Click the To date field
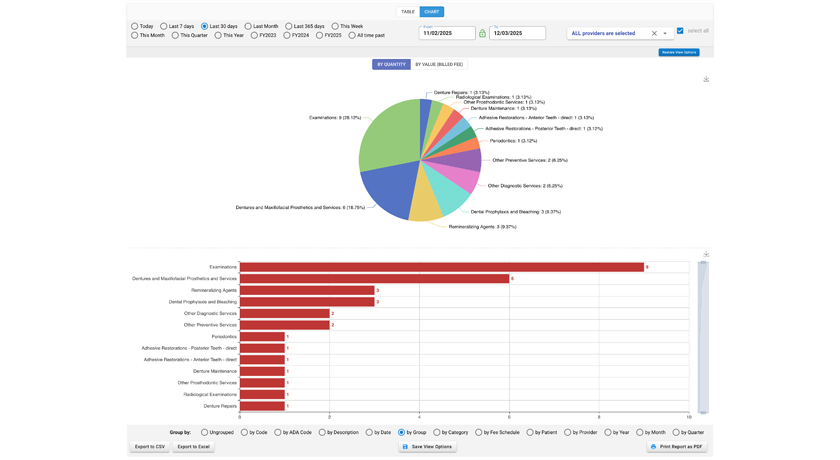Viewport: 840px width, 460px height. [518, 33]
